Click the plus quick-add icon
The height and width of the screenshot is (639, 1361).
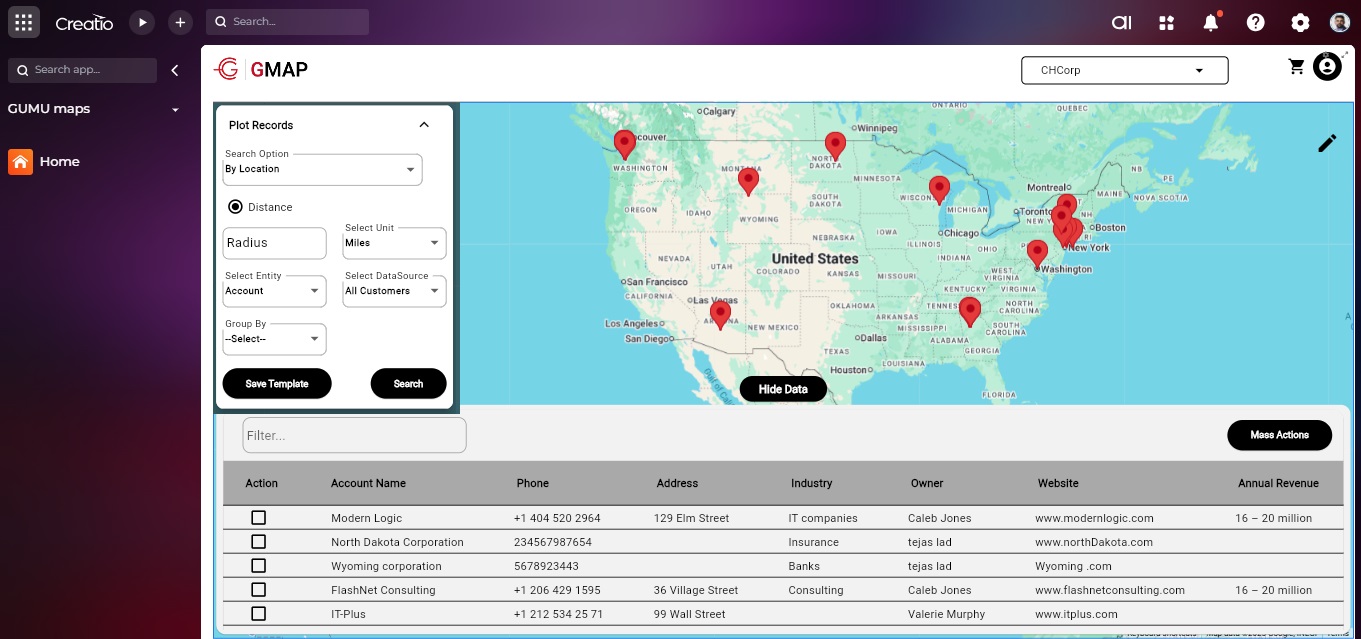click(x=179, y=22)
